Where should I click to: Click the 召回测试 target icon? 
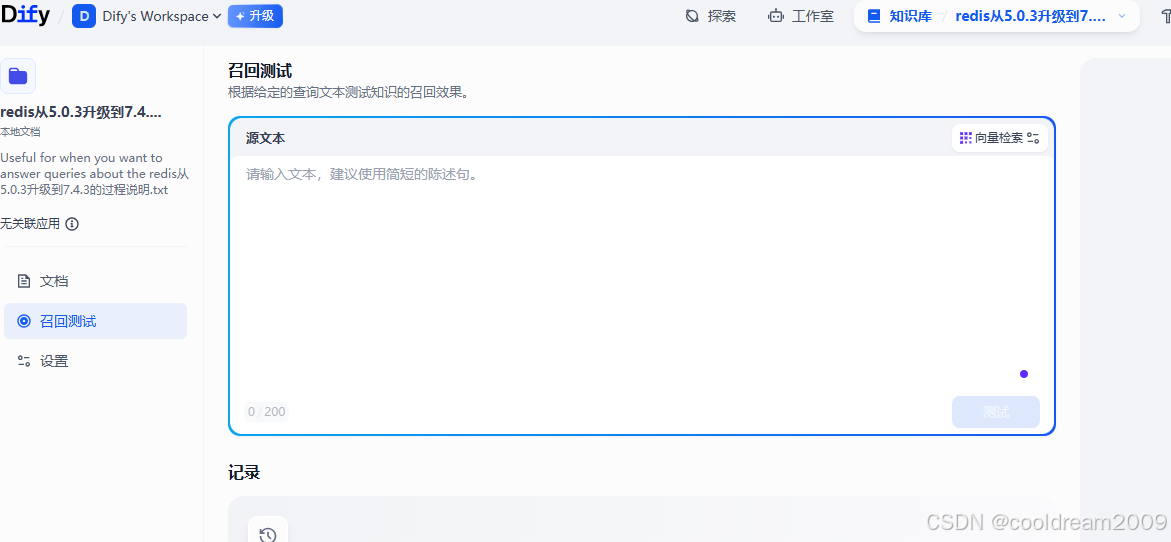pyautogui.click(x=24, y=321)
